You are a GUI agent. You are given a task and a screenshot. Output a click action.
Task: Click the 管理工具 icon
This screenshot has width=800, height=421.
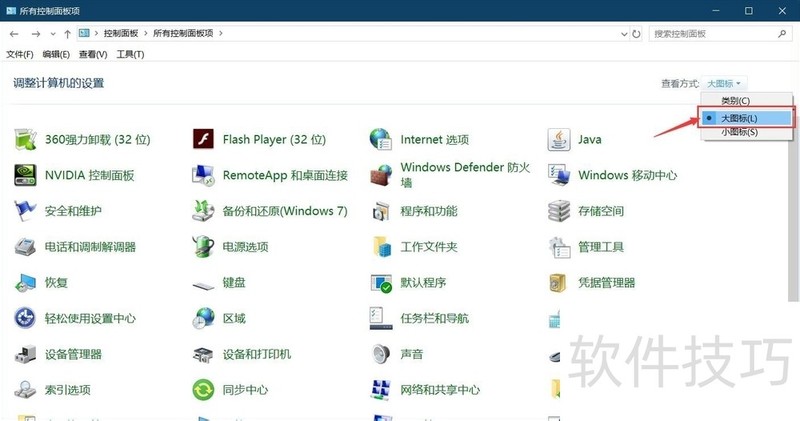(559, 247)
